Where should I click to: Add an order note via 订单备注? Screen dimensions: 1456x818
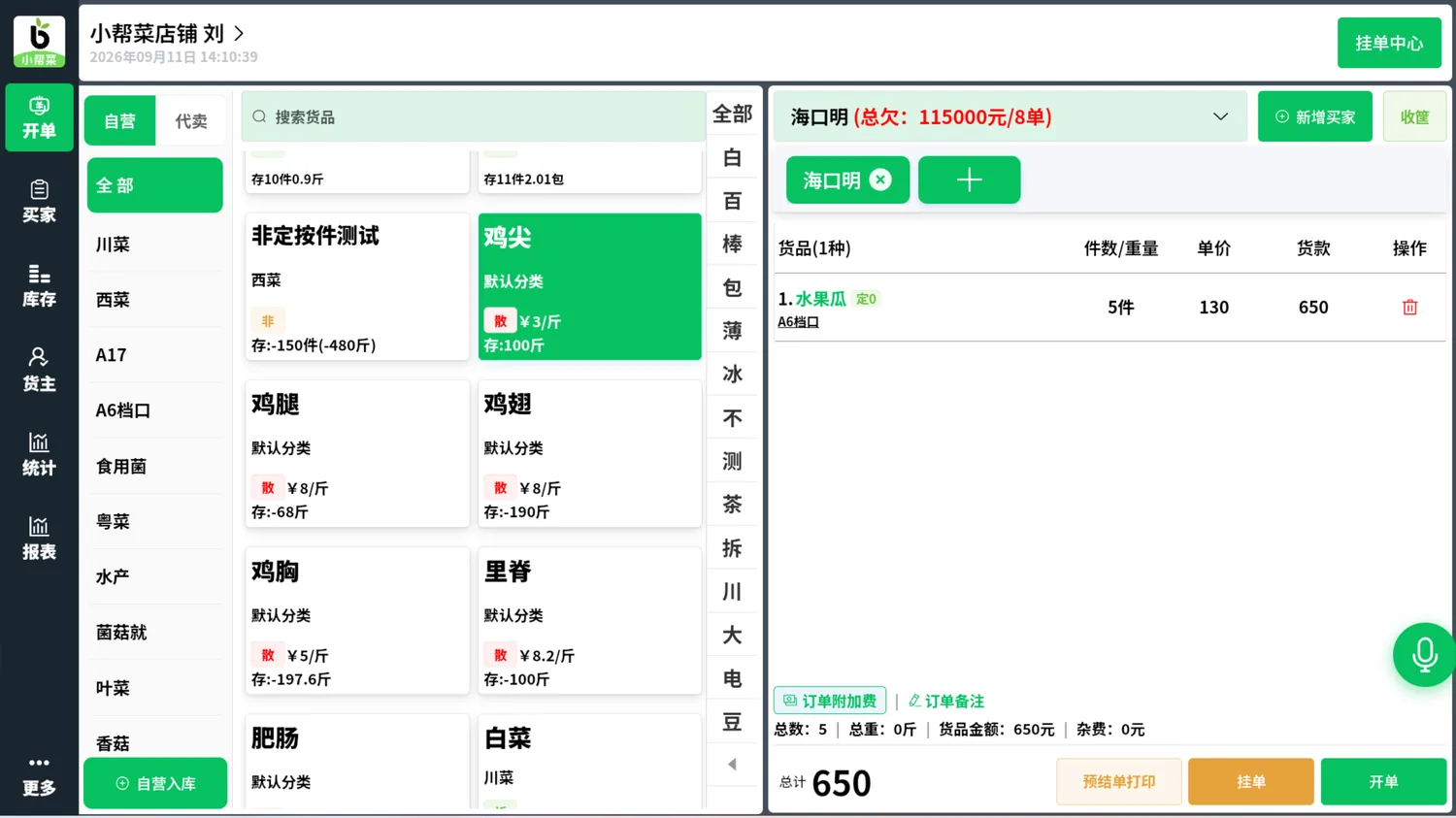coord(946,701)
